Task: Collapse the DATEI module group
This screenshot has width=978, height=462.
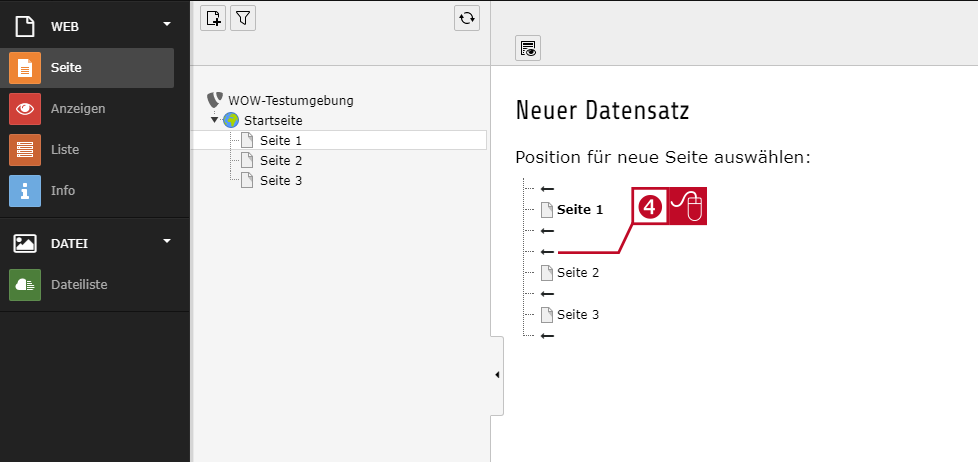Action: pos(167,241)
